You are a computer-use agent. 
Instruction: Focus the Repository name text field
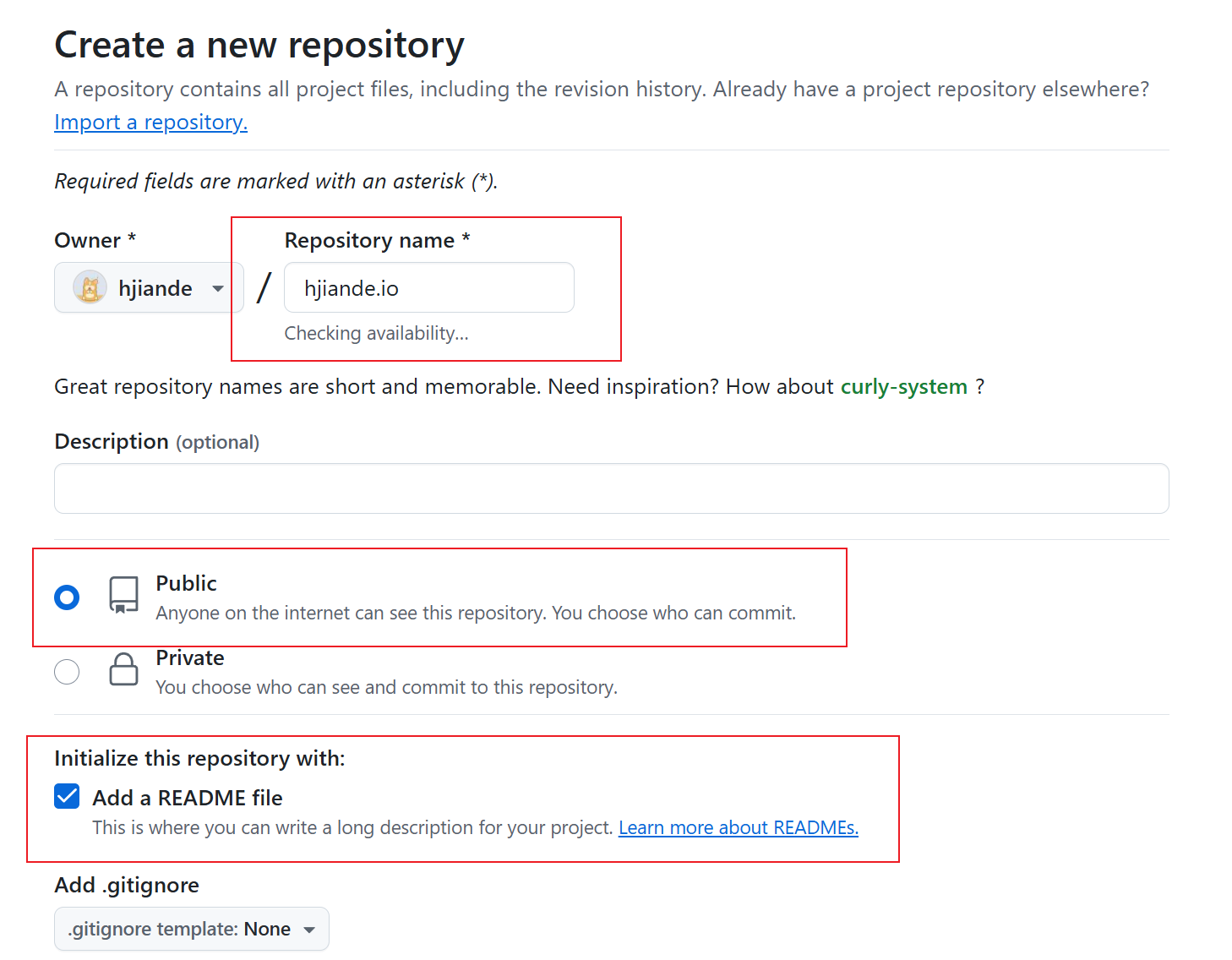point(428,288)
